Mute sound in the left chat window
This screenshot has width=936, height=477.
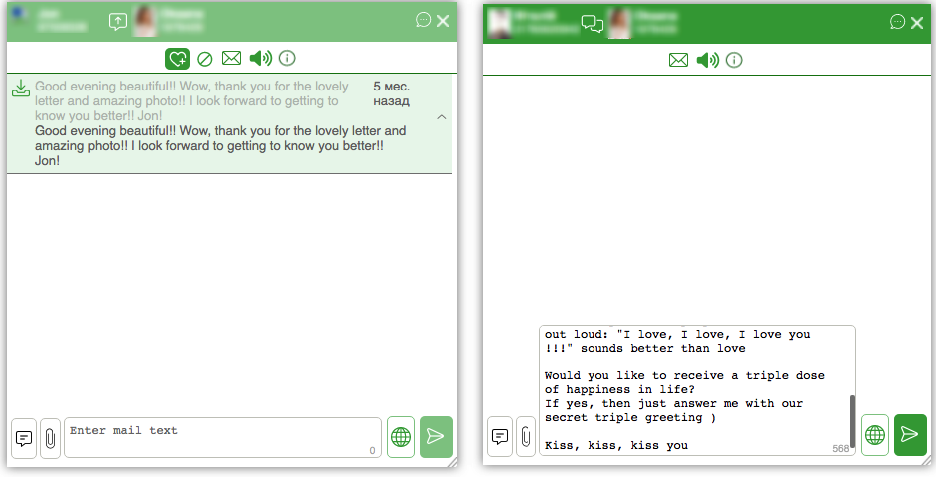point(261,58)
